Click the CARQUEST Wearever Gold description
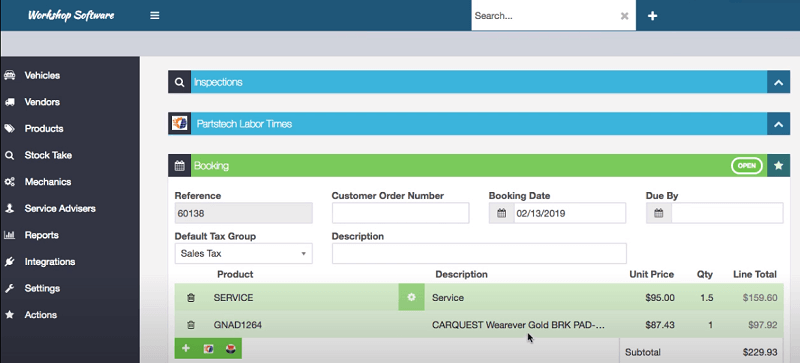The height and width of the screenshot is (363, 800). pyautogui.click(x=518, y=325)
